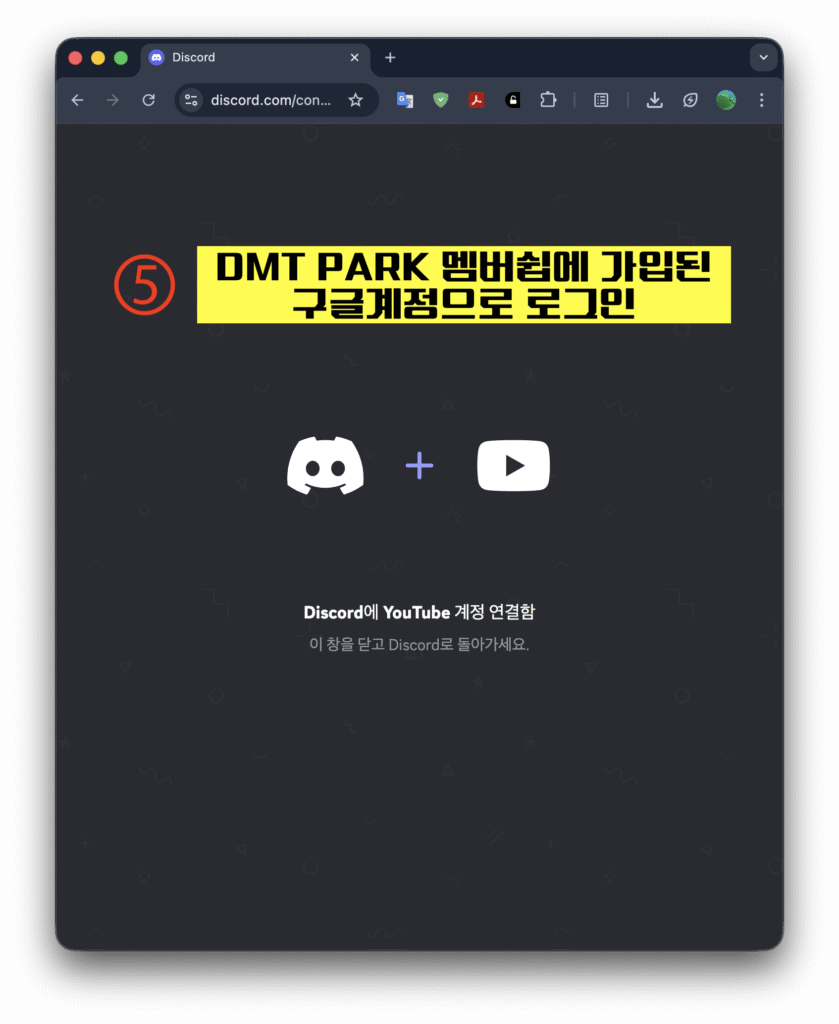
Task: Click the discord.com address bar
Action: click(x=270, y=100)
